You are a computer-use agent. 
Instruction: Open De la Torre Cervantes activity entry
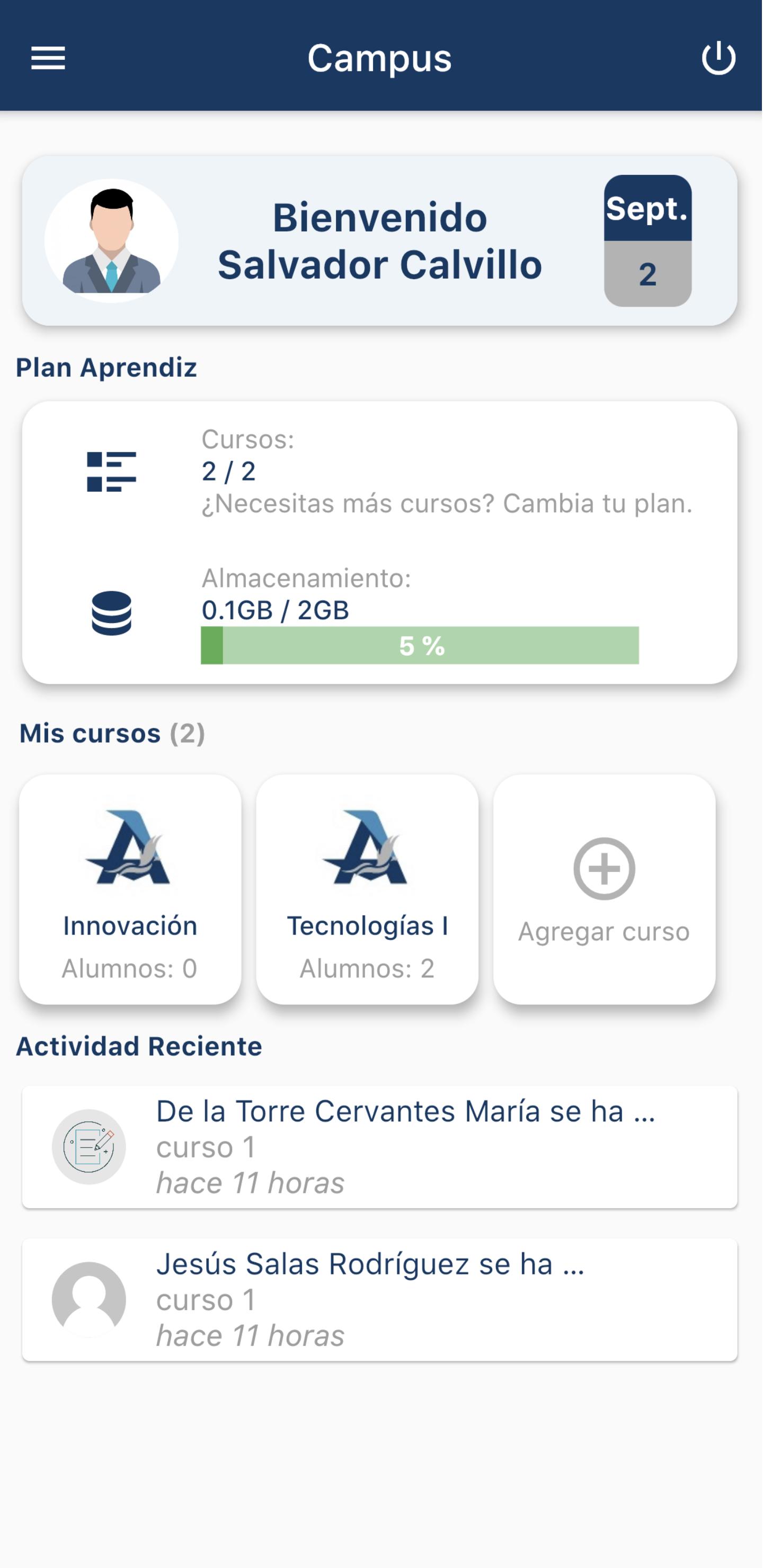coord(380,1147)
